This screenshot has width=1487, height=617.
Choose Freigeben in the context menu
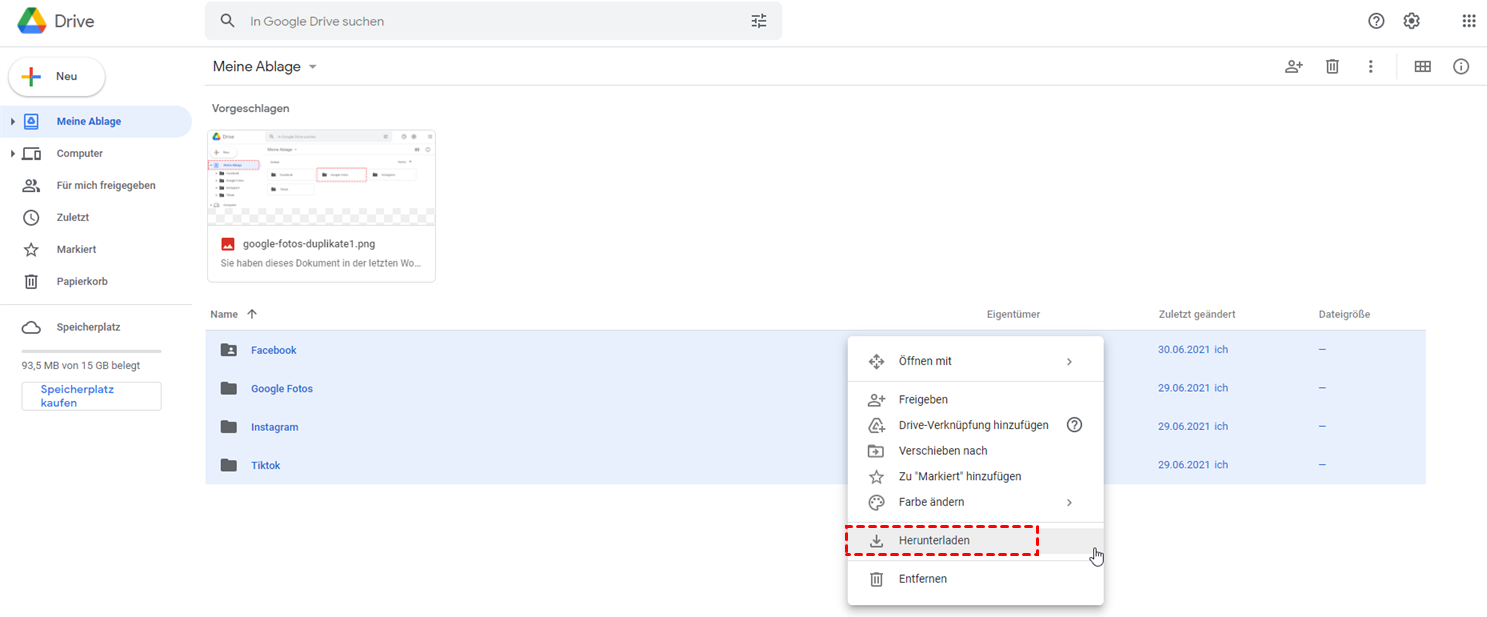[x=975, y=399]
